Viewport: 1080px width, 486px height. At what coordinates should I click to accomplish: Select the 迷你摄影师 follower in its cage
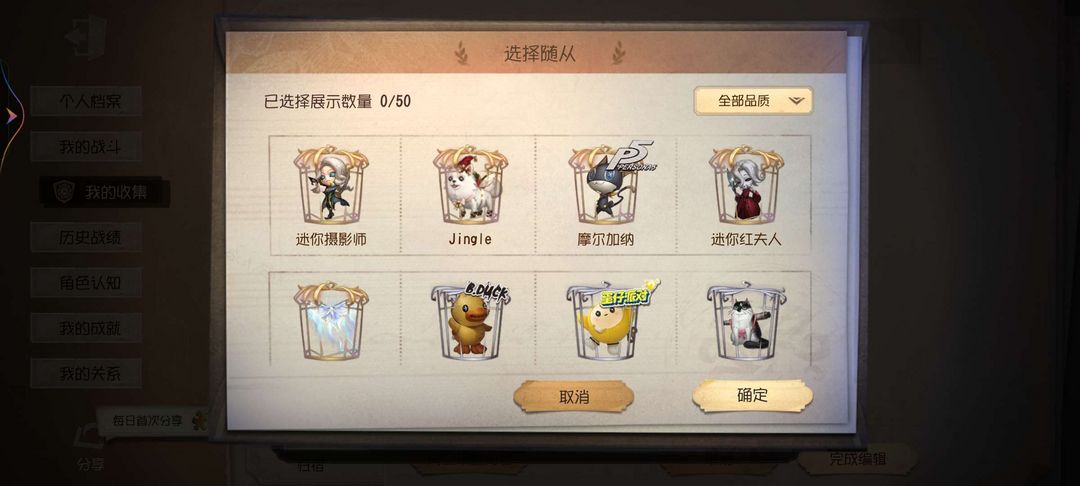coord(331,185)
